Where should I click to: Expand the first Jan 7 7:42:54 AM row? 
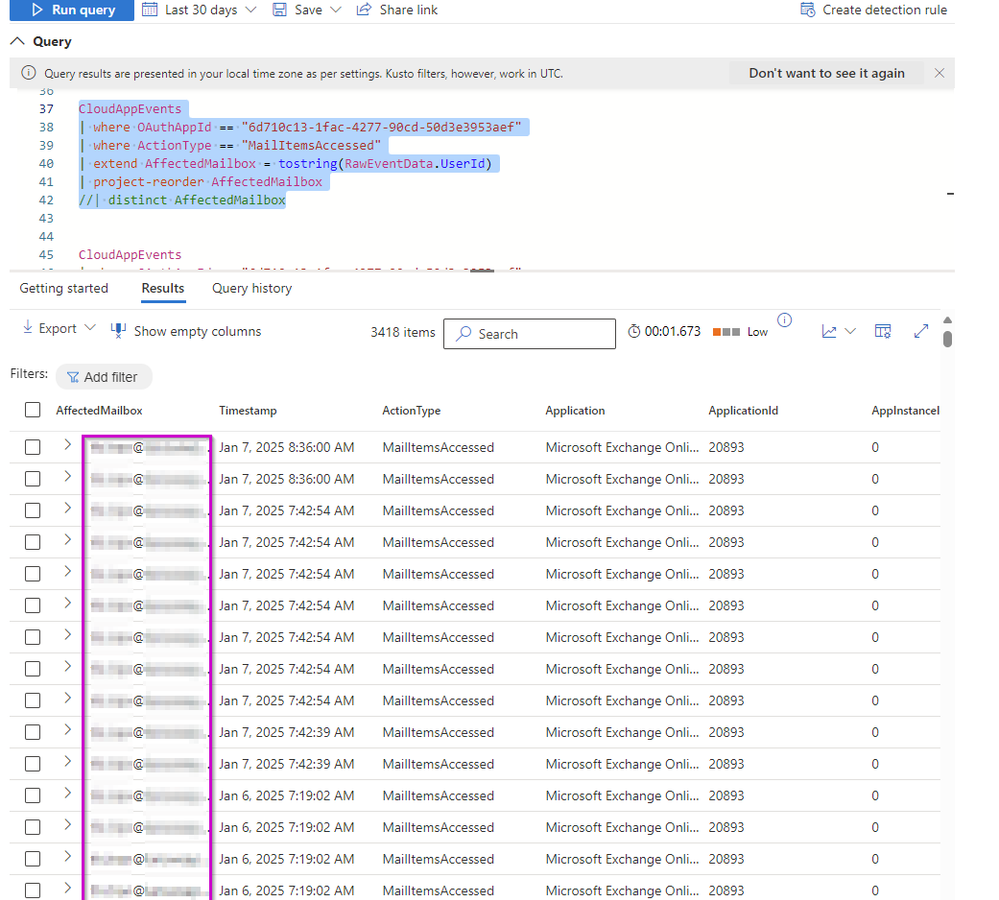pyautogui.click(x=68, y=508)
